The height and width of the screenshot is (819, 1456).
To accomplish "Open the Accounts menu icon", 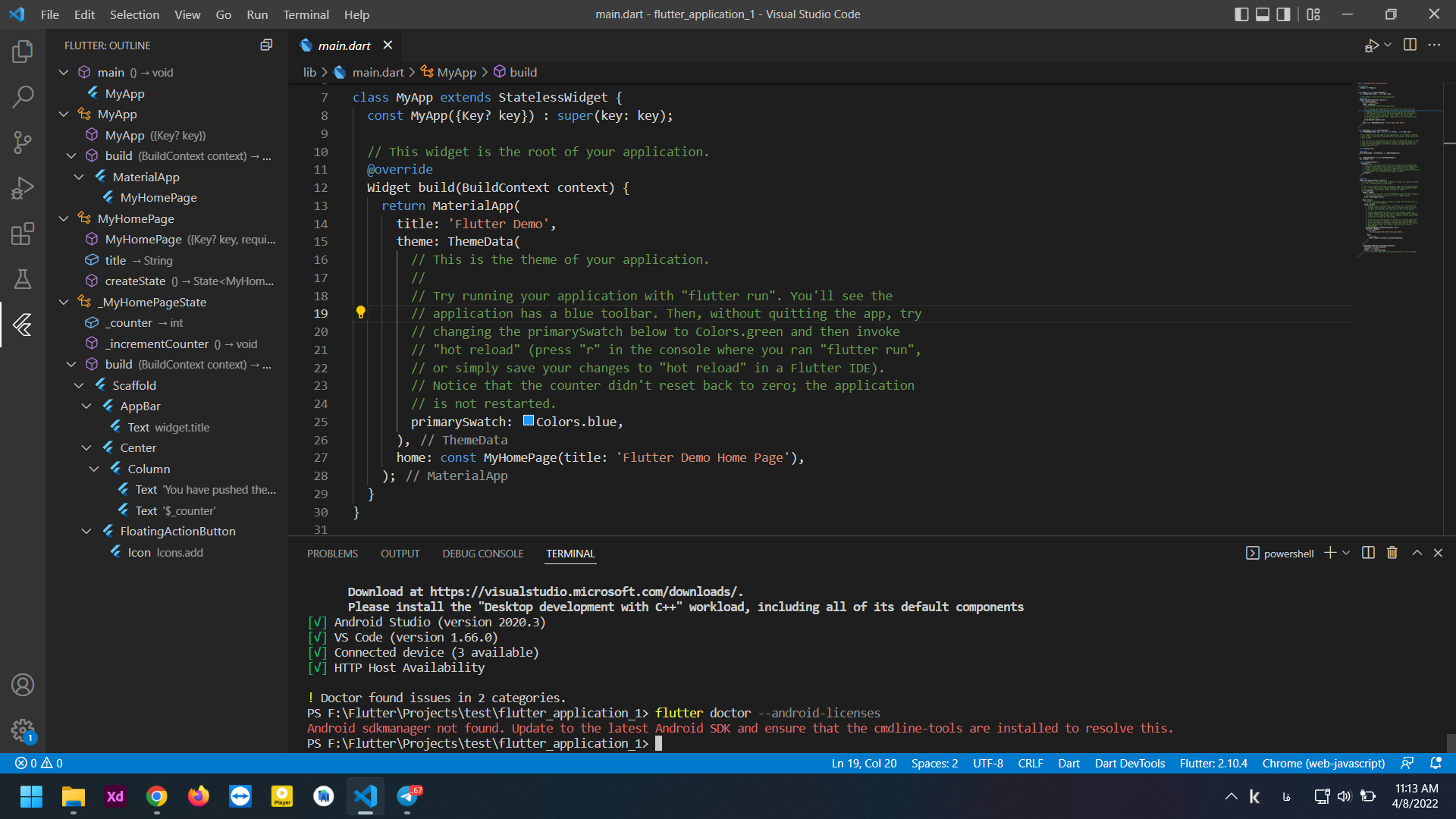I will (x=23, y=685).
